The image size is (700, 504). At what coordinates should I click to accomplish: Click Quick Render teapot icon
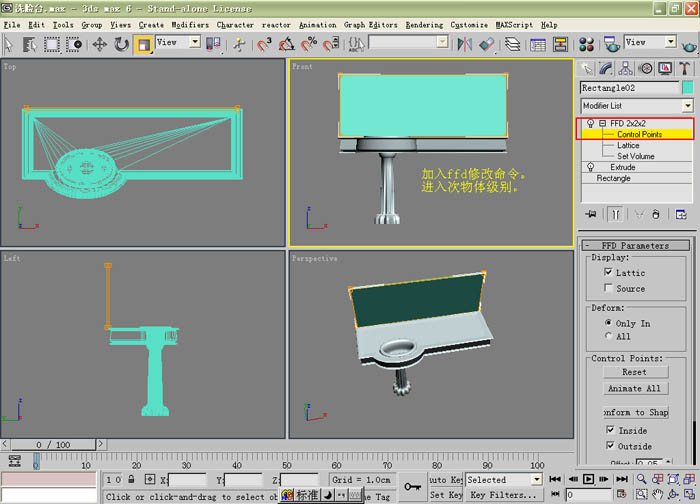coord(689,44)
